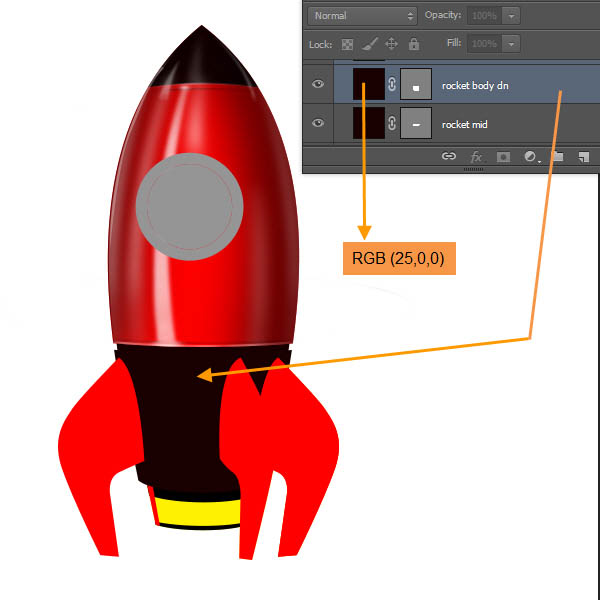Click the lock all padlock icon
Viewport: 600px width, 600px height.
[413, 44]
